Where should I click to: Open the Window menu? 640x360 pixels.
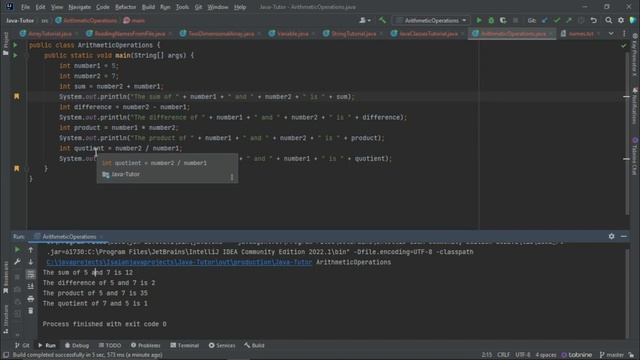click(218, 7)
